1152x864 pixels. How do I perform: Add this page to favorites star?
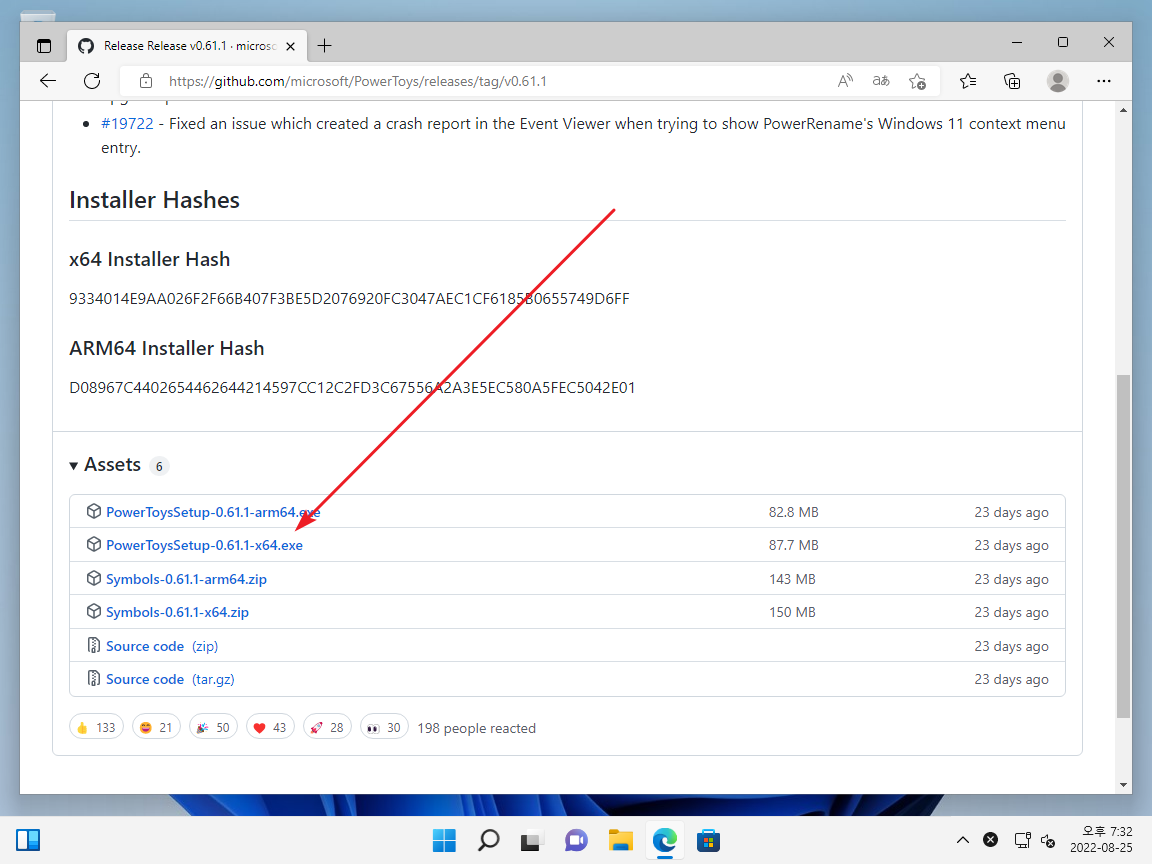pos(917,81)
